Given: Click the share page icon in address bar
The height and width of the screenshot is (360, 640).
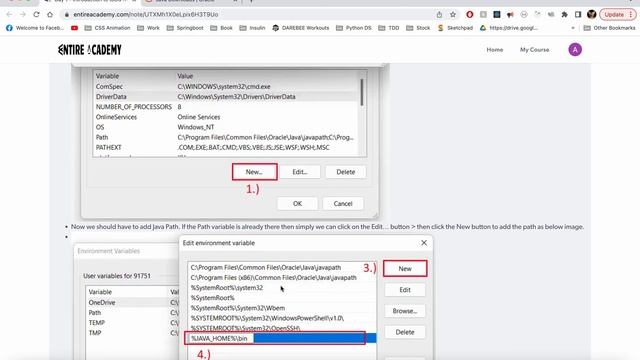Looking at the screenshot, I should pyautogui.click(x=439, y=14).
